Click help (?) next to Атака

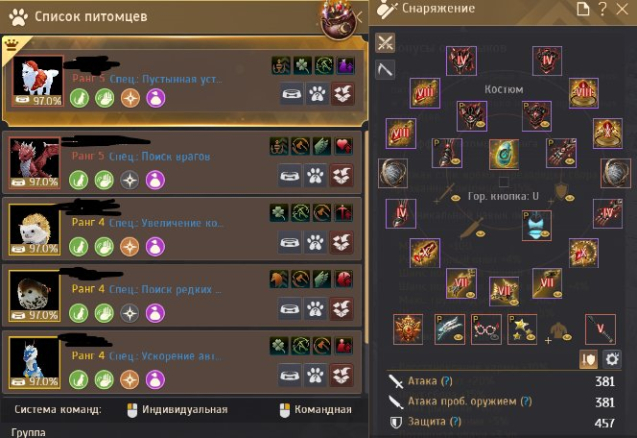tap(446, 381)
